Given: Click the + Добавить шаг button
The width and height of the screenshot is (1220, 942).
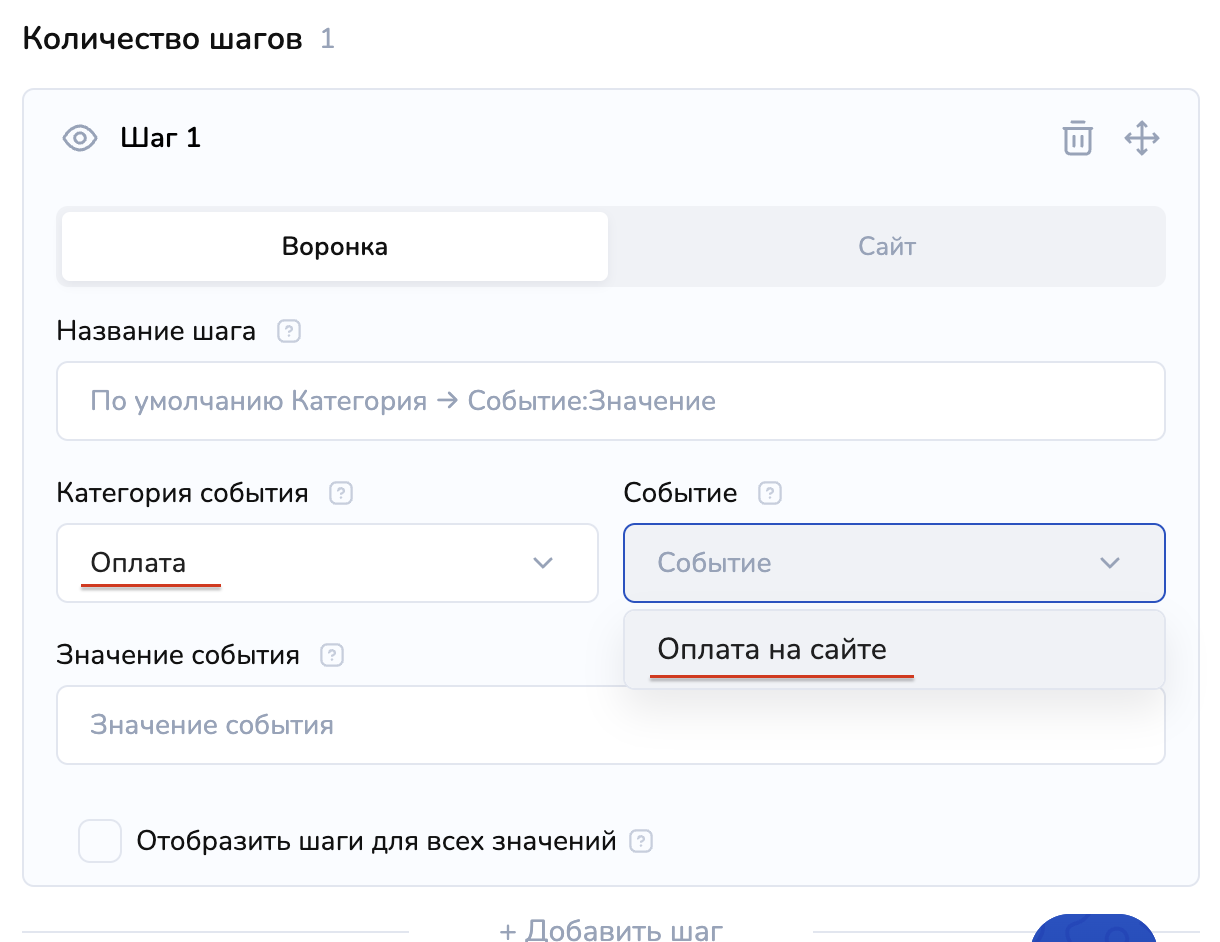Looking at the screenshot, I should click(610, 931).
